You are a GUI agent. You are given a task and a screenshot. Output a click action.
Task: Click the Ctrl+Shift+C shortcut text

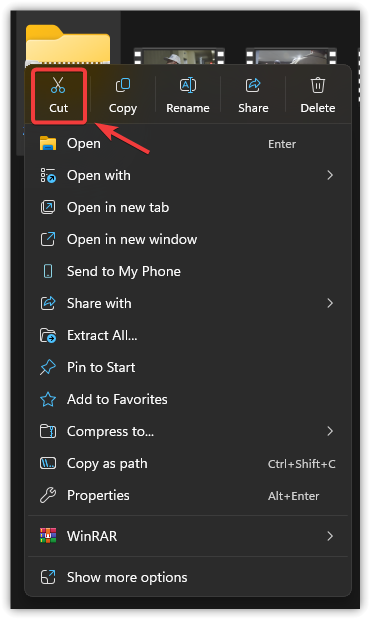[302, 464]
